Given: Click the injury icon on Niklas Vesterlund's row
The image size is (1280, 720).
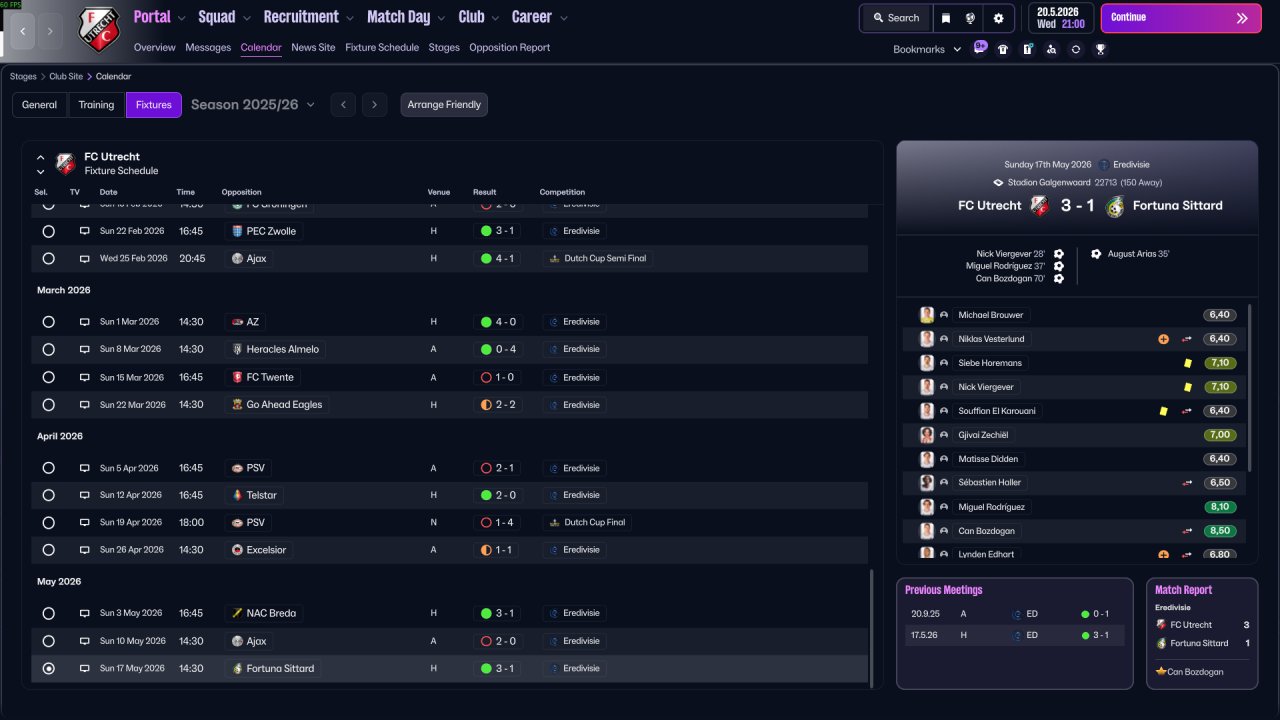Looking at the screenshot, I should tap(1163, 339).
